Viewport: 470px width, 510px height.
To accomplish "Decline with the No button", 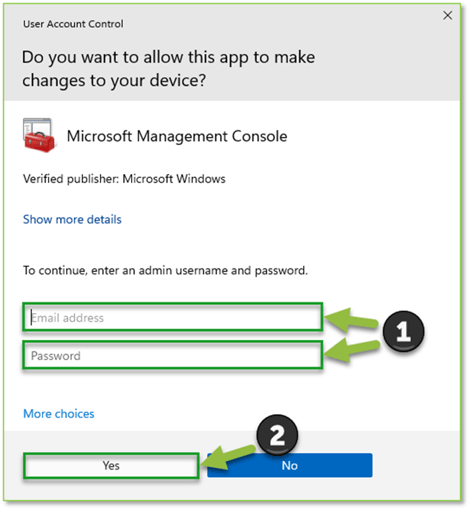I will click(290, 465).
